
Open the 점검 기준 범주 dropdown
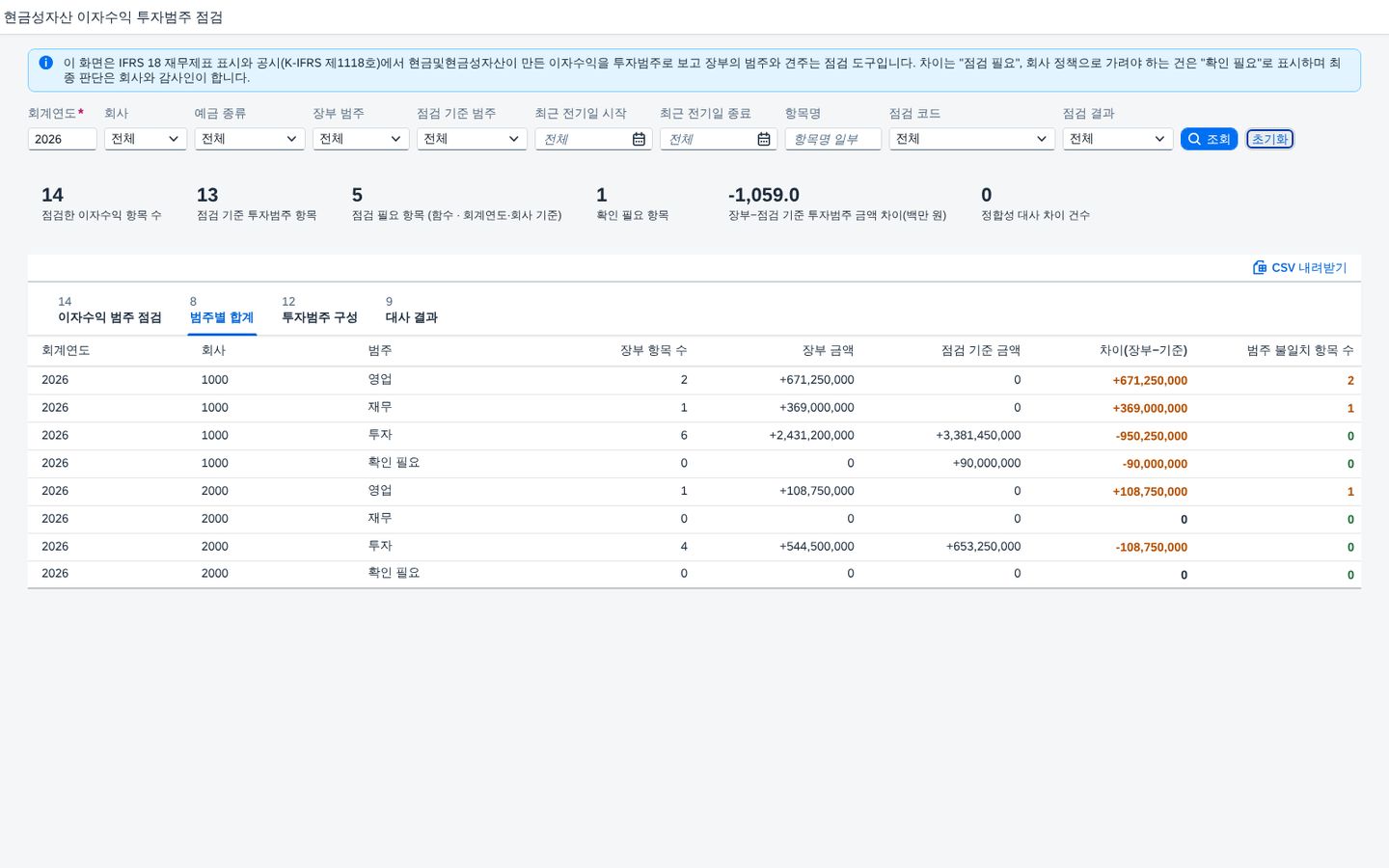pos(472,139)
